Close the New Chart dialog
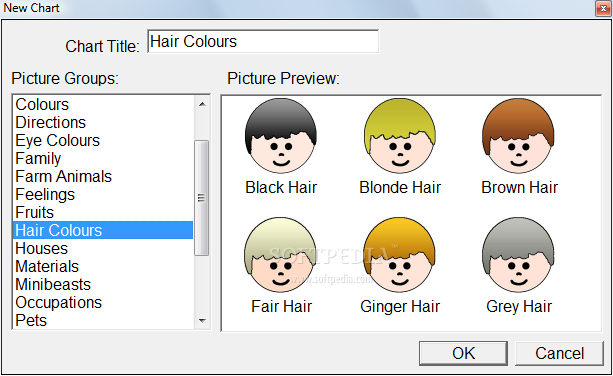This screenshot has width=613, height=376. 603,8
